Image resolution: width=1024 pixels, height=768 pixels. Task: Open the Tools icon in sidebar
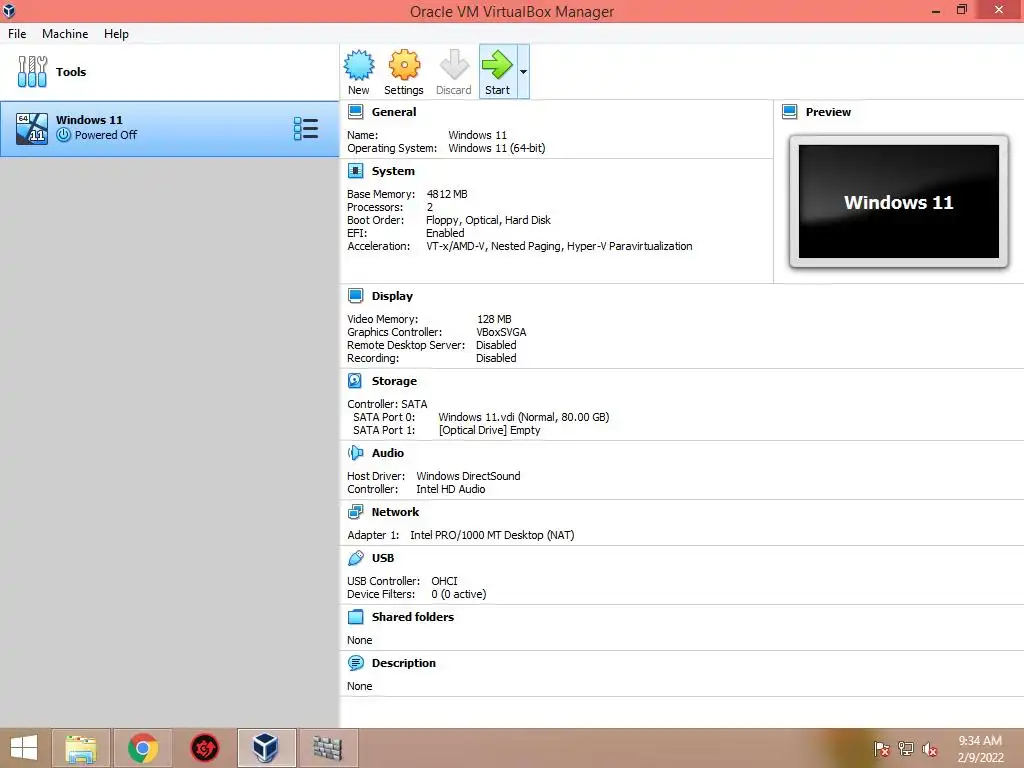pyautogui.click(x=32, y=72)
